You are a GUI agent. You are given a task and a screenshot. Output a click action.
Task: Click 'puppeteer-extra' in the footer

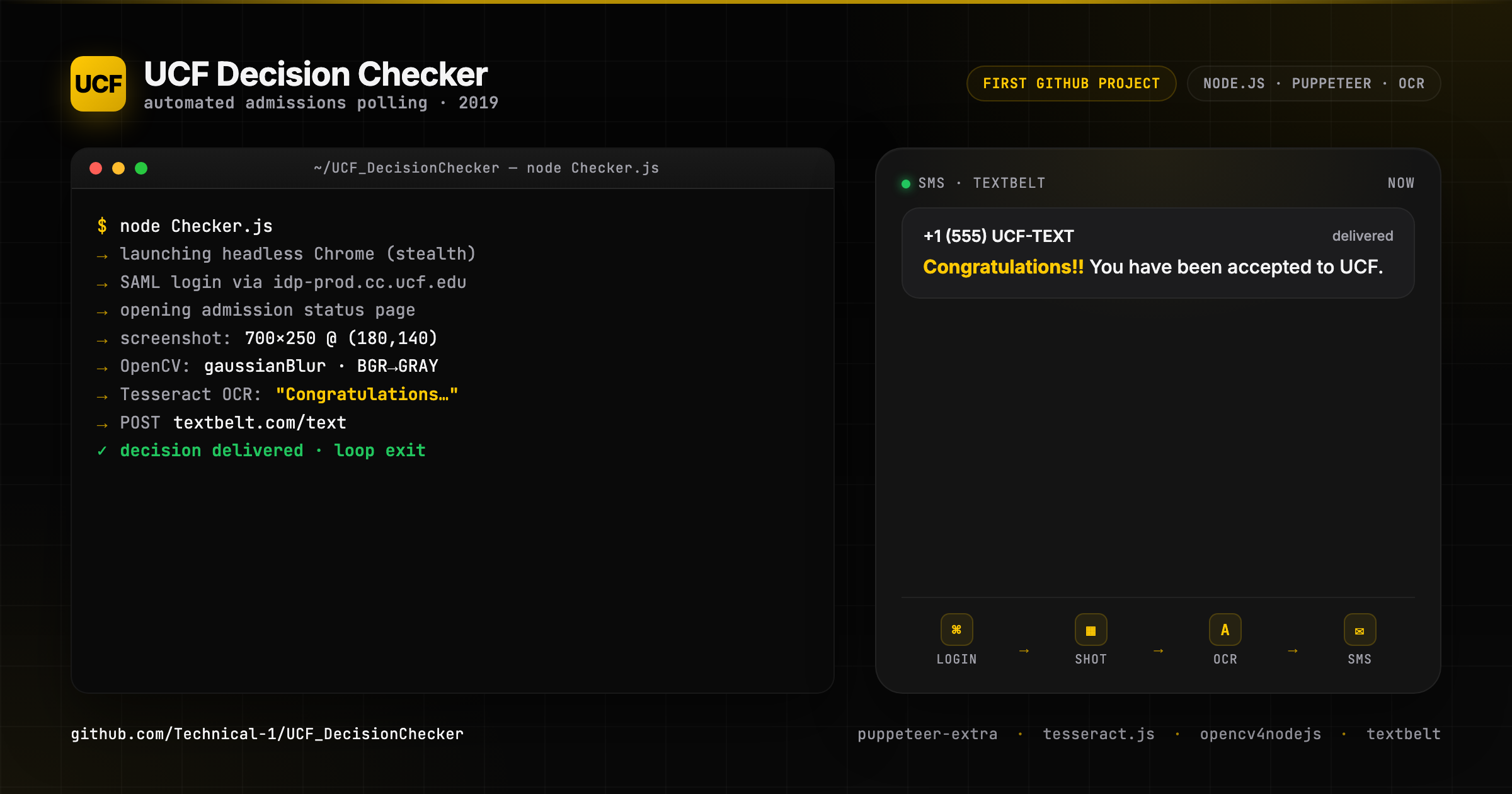point(927,734)
